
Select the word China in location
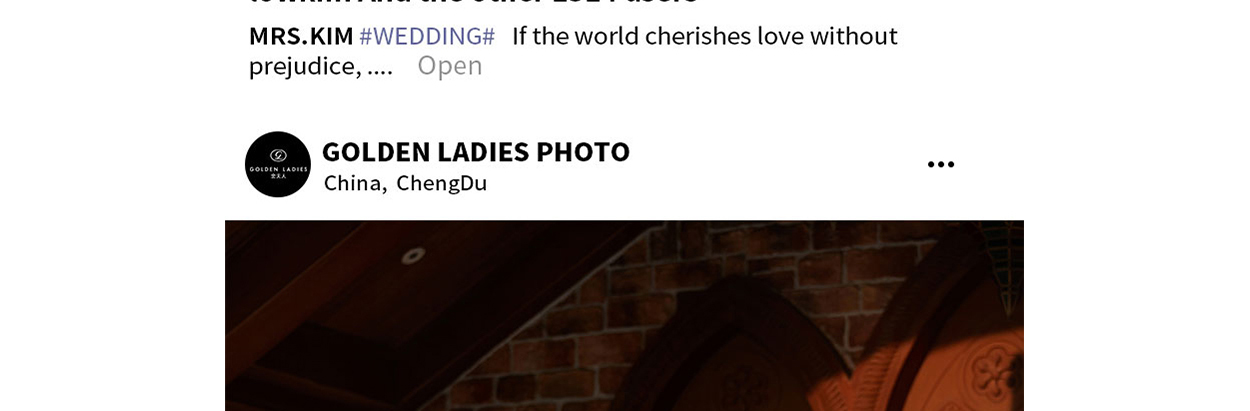(352, 183)
